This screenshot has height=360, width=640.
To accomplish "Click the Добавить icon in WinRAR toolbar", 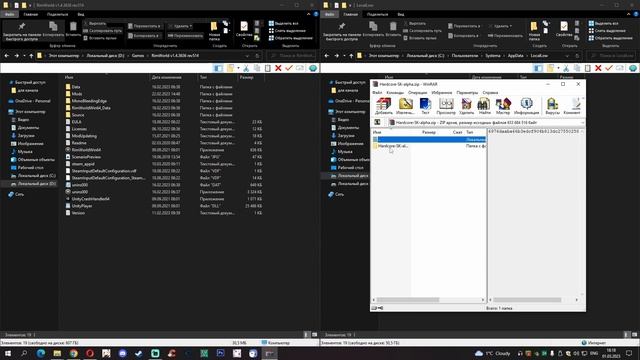I will click(x=384, y=106).
